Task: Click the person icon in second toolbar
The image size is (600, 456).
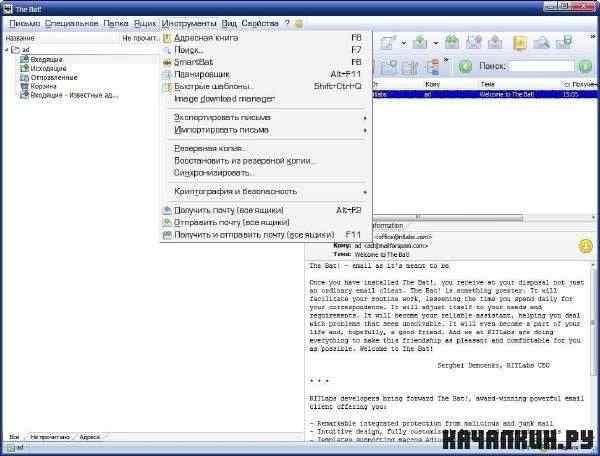Action: [433, 67]
